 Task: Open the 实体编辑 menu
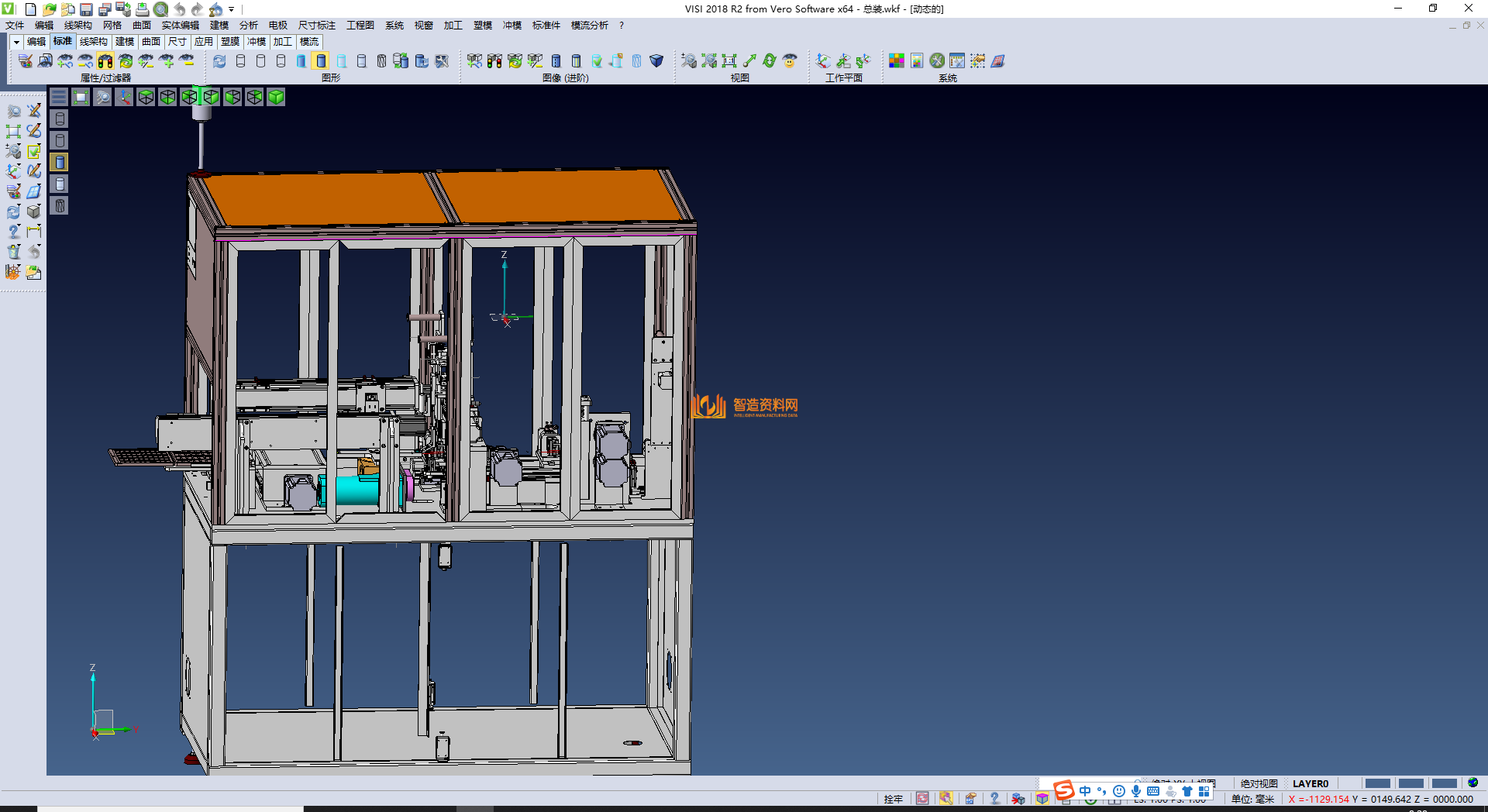180,26
